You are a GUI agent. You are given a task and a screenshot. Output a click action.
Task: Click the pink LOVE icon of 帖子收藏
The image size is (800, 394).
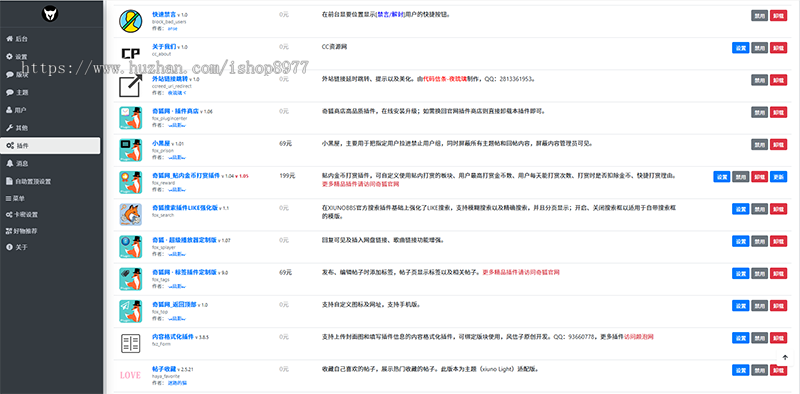(130, 376)
